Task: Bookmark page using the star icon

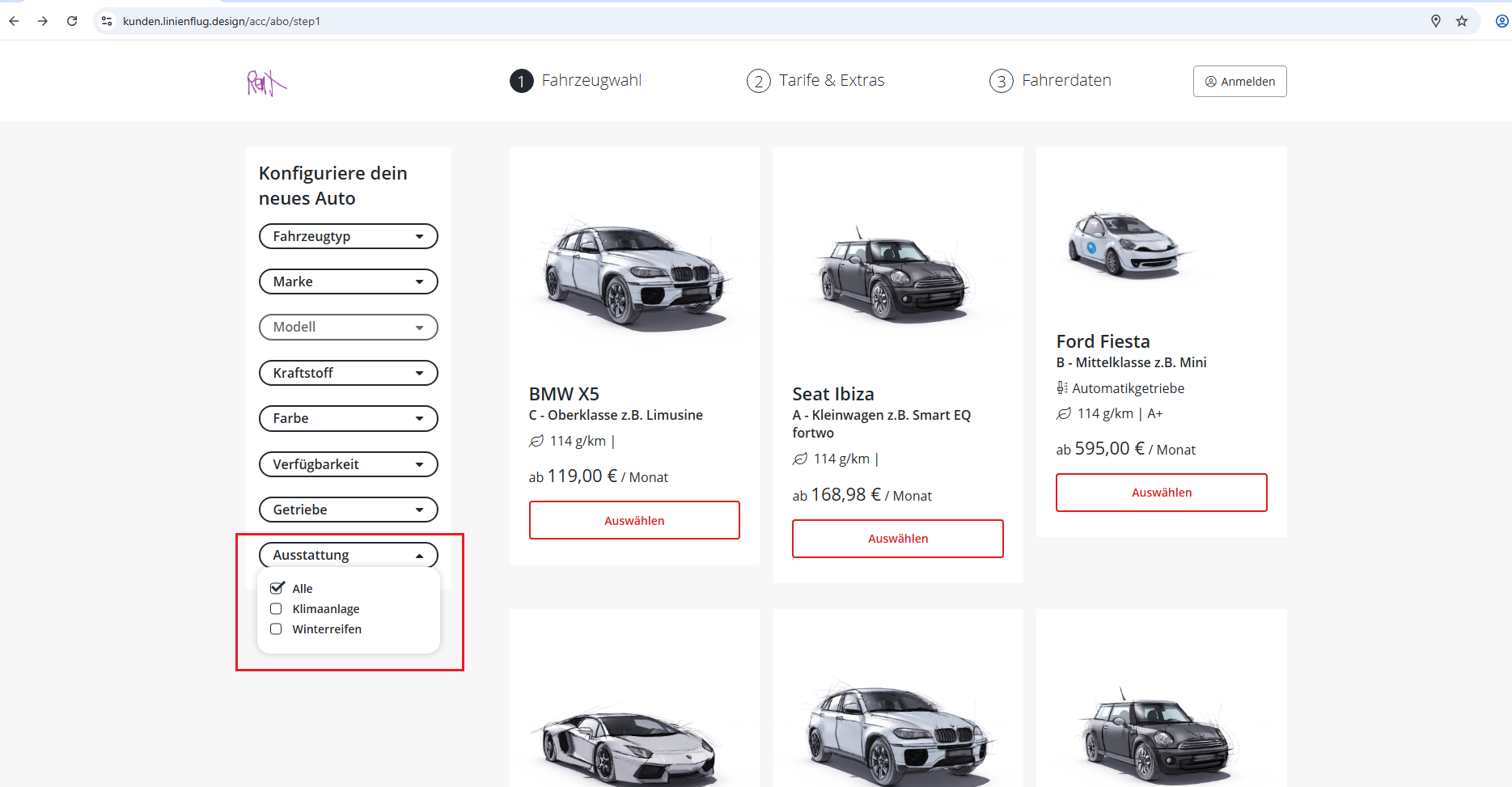Action: pyautogui.click(x=1462, y=21)
